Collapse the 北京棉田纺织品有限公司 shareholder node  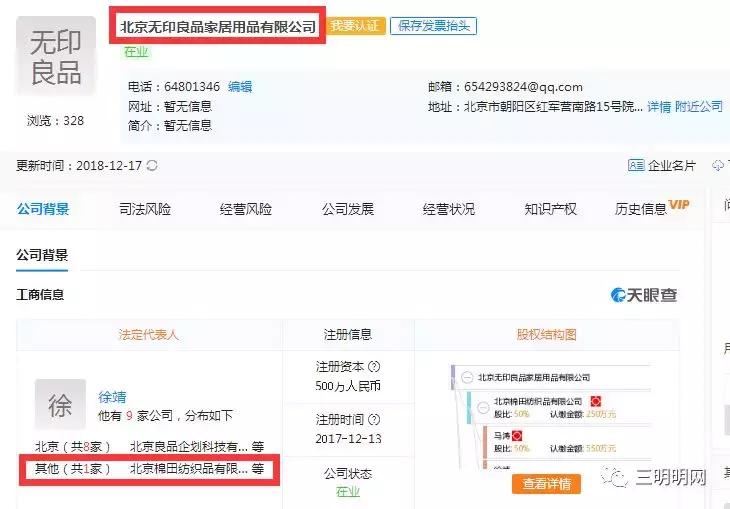coord(483,407)
